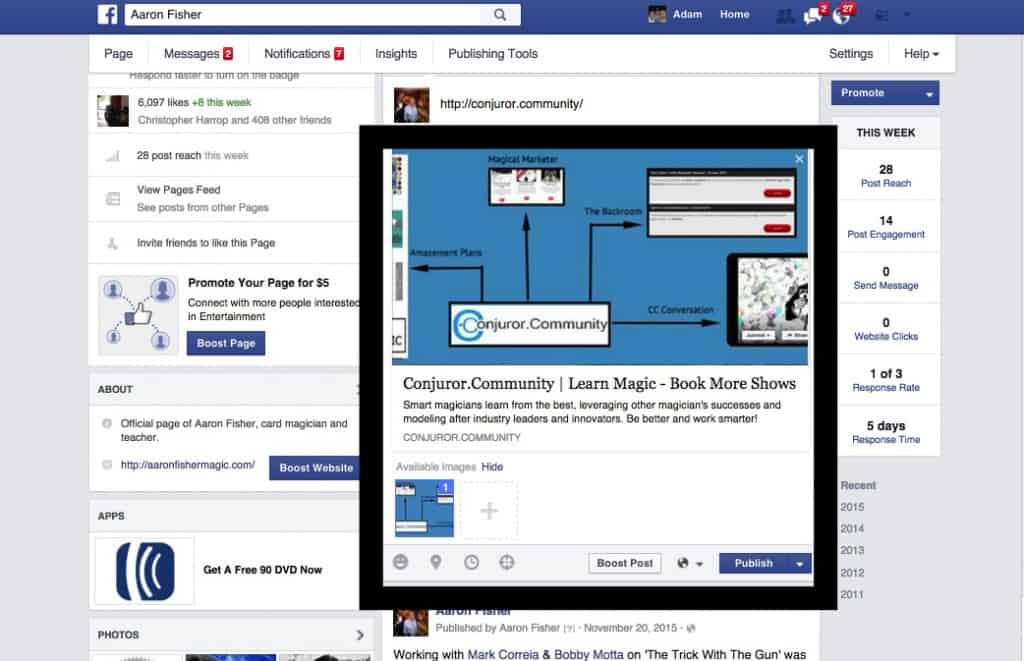Click the location pin icon in composer
The height and width of the screenshot is (661, 1024).
click(x=436, y=562)
